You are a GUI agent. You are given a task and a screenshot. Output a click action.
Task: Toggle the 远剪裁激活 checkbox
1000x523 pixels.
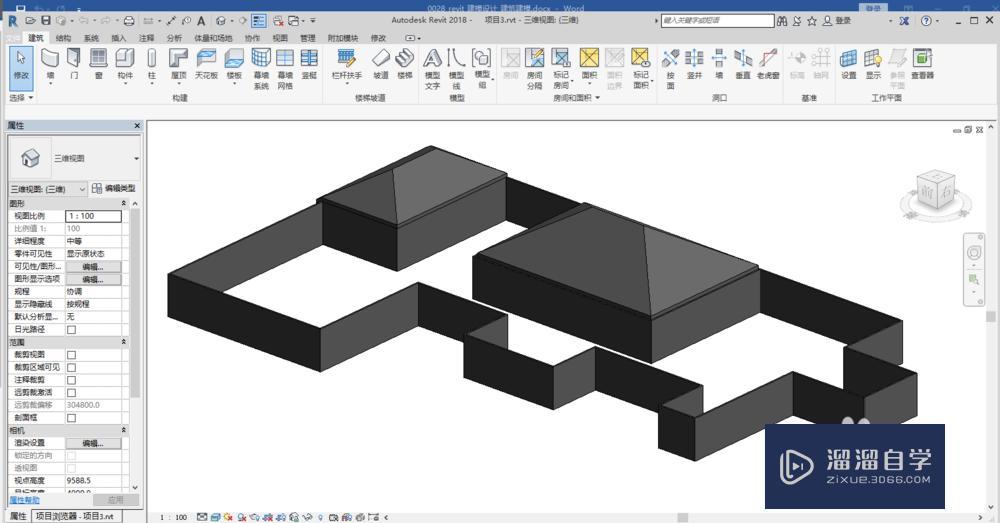[x=71, y=393]
